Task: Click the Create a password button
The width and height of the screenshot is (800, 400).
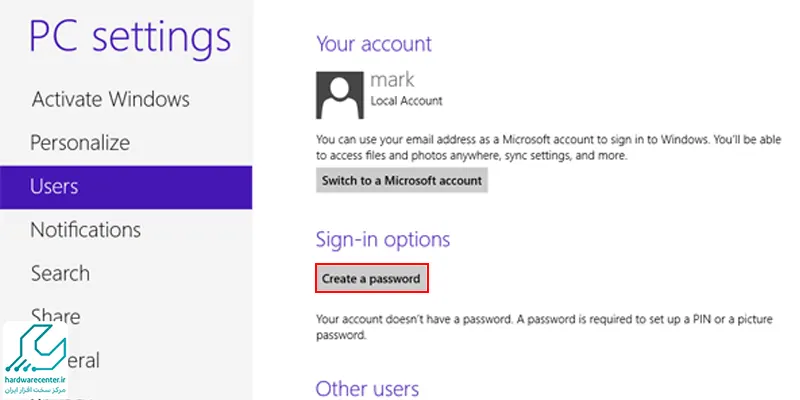Action: [x=371, y=279]
